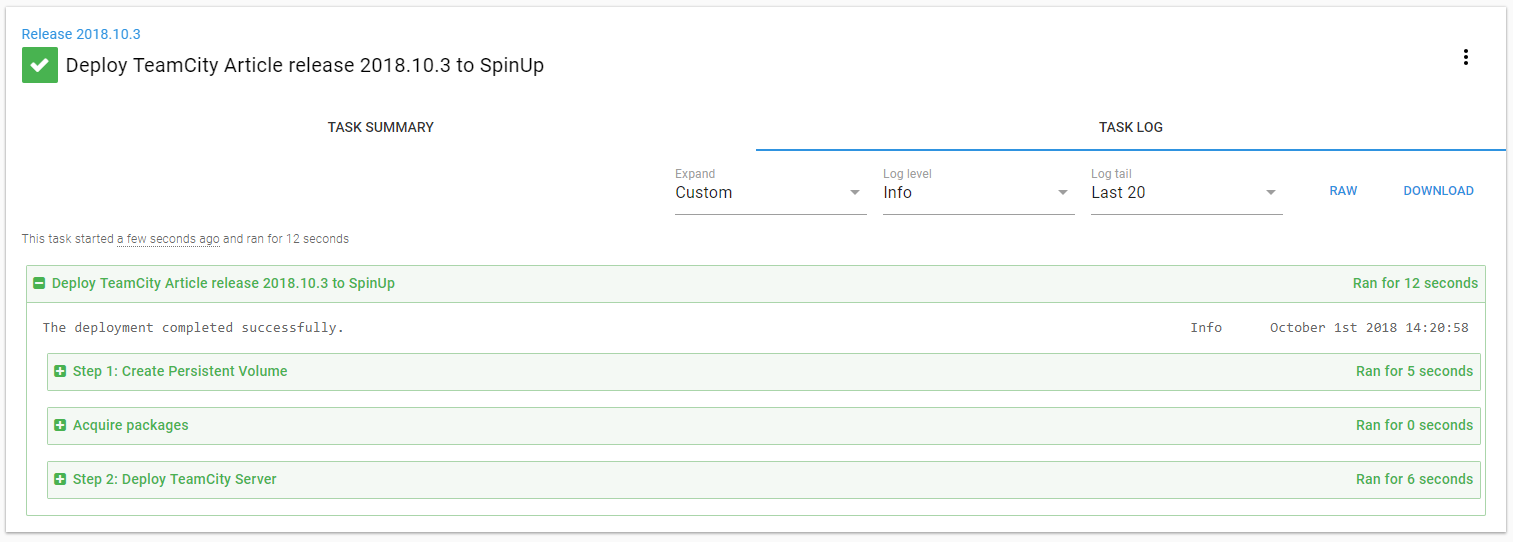The width and height of the screenshot is (1513, 542).
Task: Click 'a few seconds ago' timestamp
Action: tap(168, 240)
